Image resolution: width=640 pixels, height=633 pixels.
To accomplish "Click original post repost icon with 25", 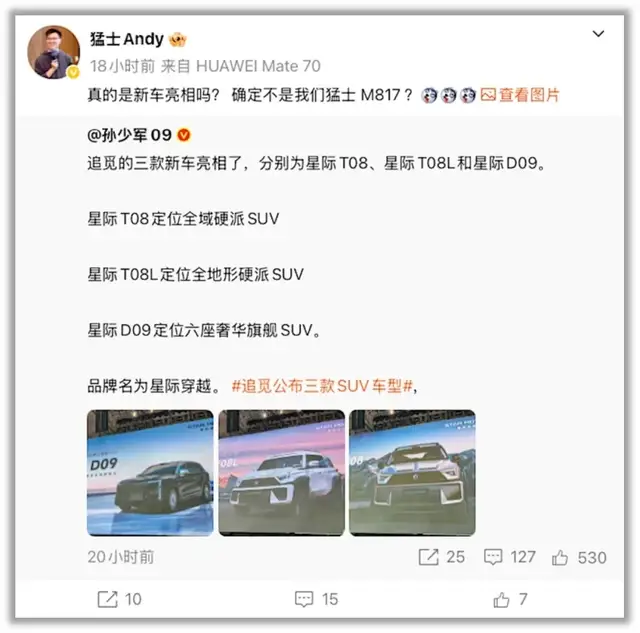I will click(x=429, y=557).
